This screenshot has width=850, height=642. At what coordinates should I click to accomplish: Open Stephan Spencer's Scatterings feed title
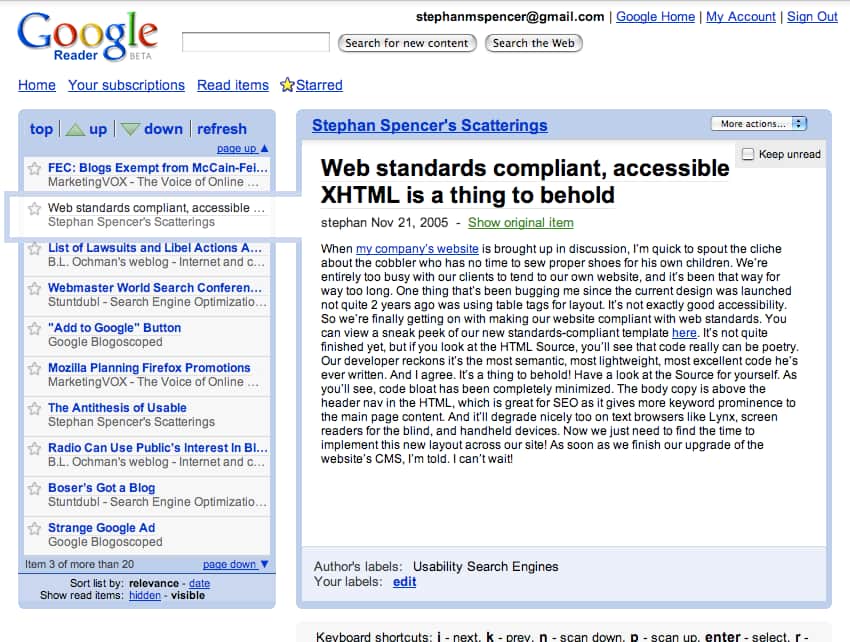(430, 125)
